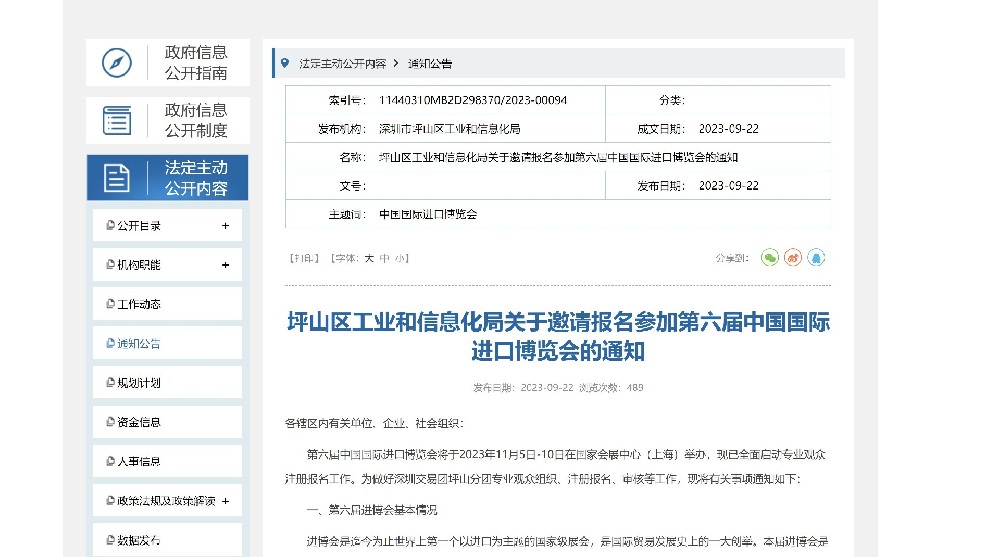
Task: Open 政府信息公开指南 section
Action: (x=168, y=63)
